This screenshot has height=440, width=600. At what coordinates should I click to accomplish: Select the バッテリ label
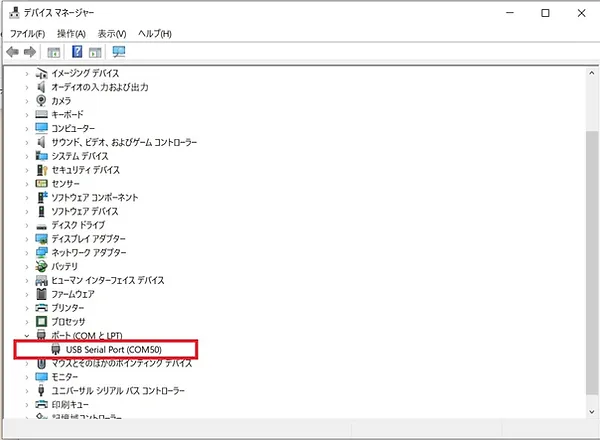click(x=65, y=266)
